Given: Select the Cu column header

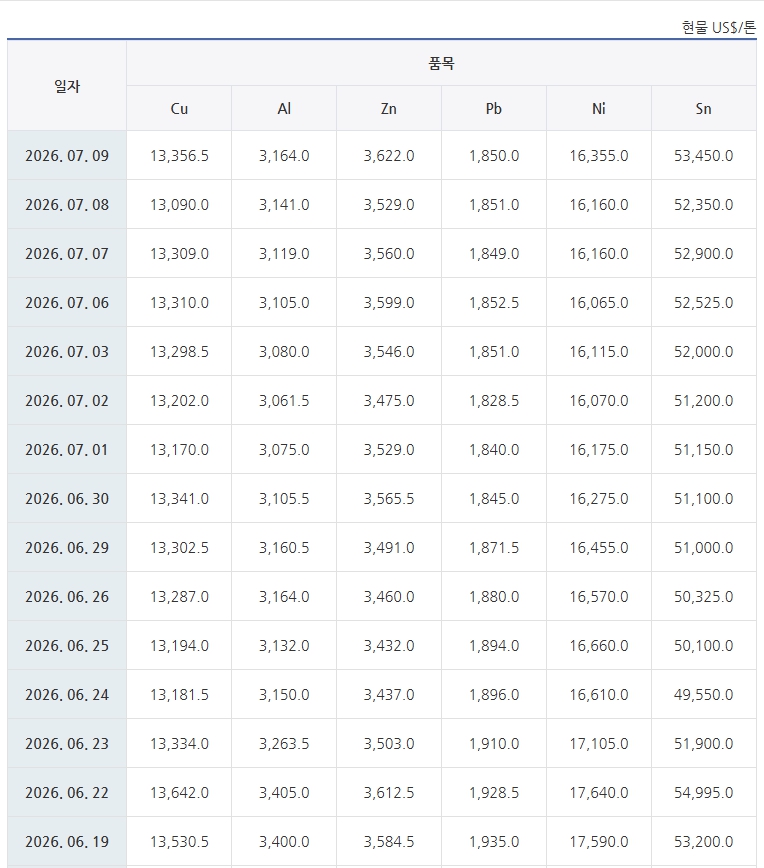Looking at the screenshot, I should click(x=179, y=108).
